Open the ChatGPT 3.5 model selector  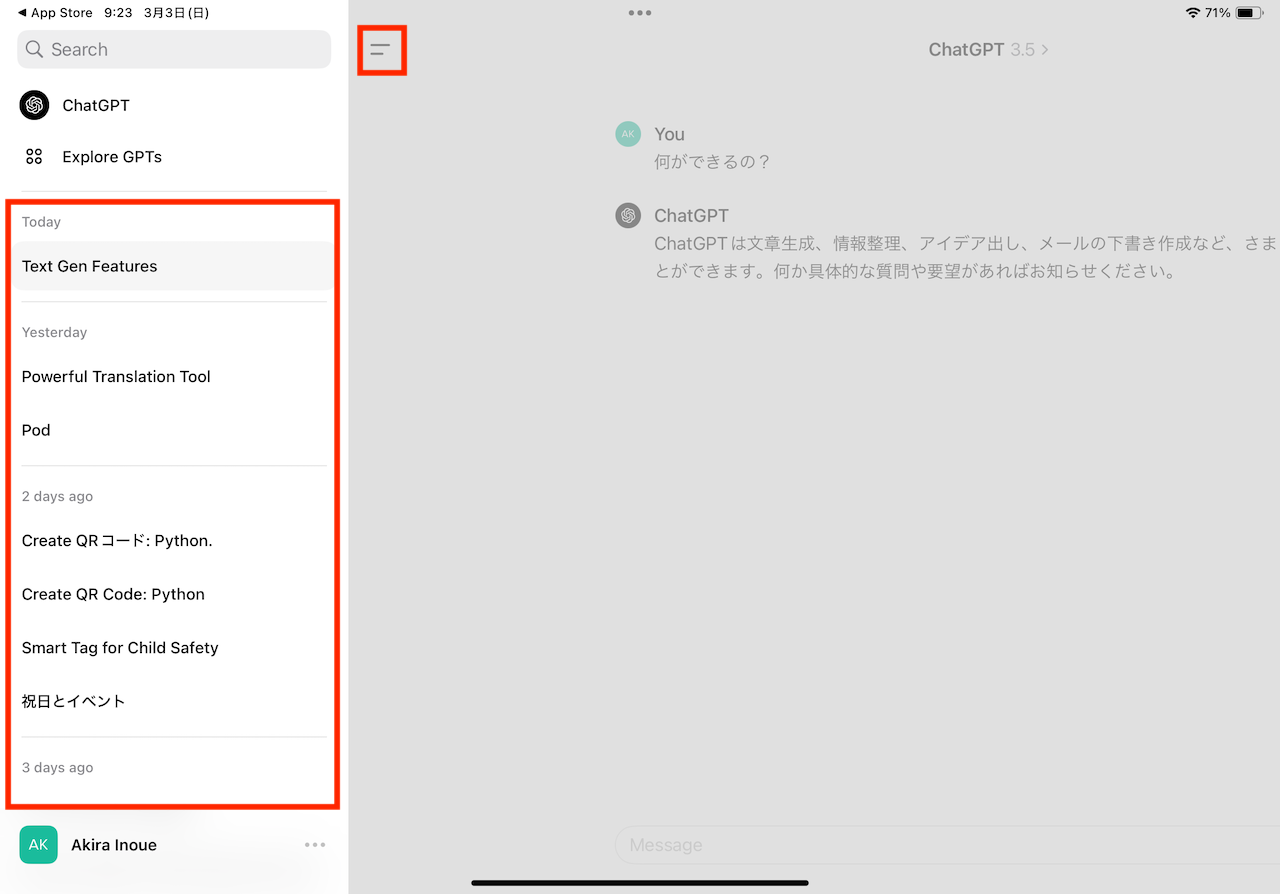[x=988, y=49]
